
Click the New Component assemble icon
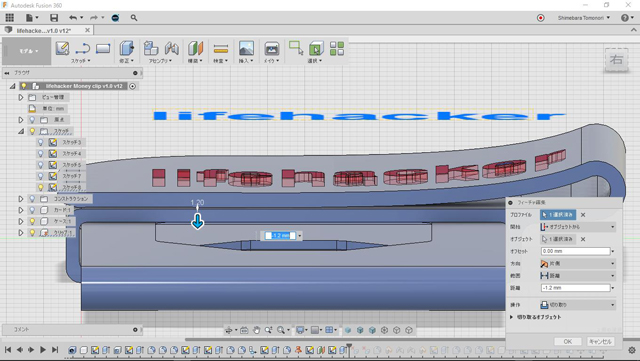pos(151,48)
